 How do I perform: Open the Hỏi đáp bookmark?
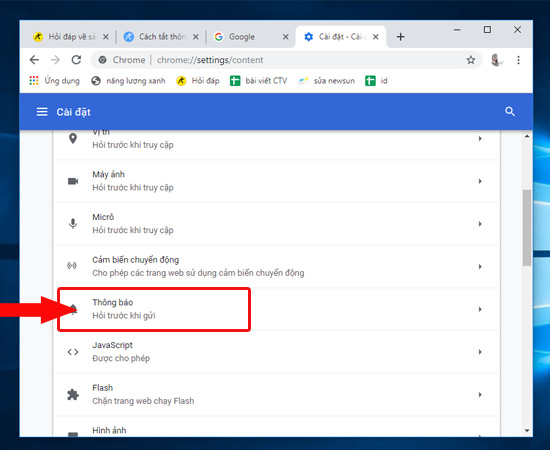[x=198, y=81]
